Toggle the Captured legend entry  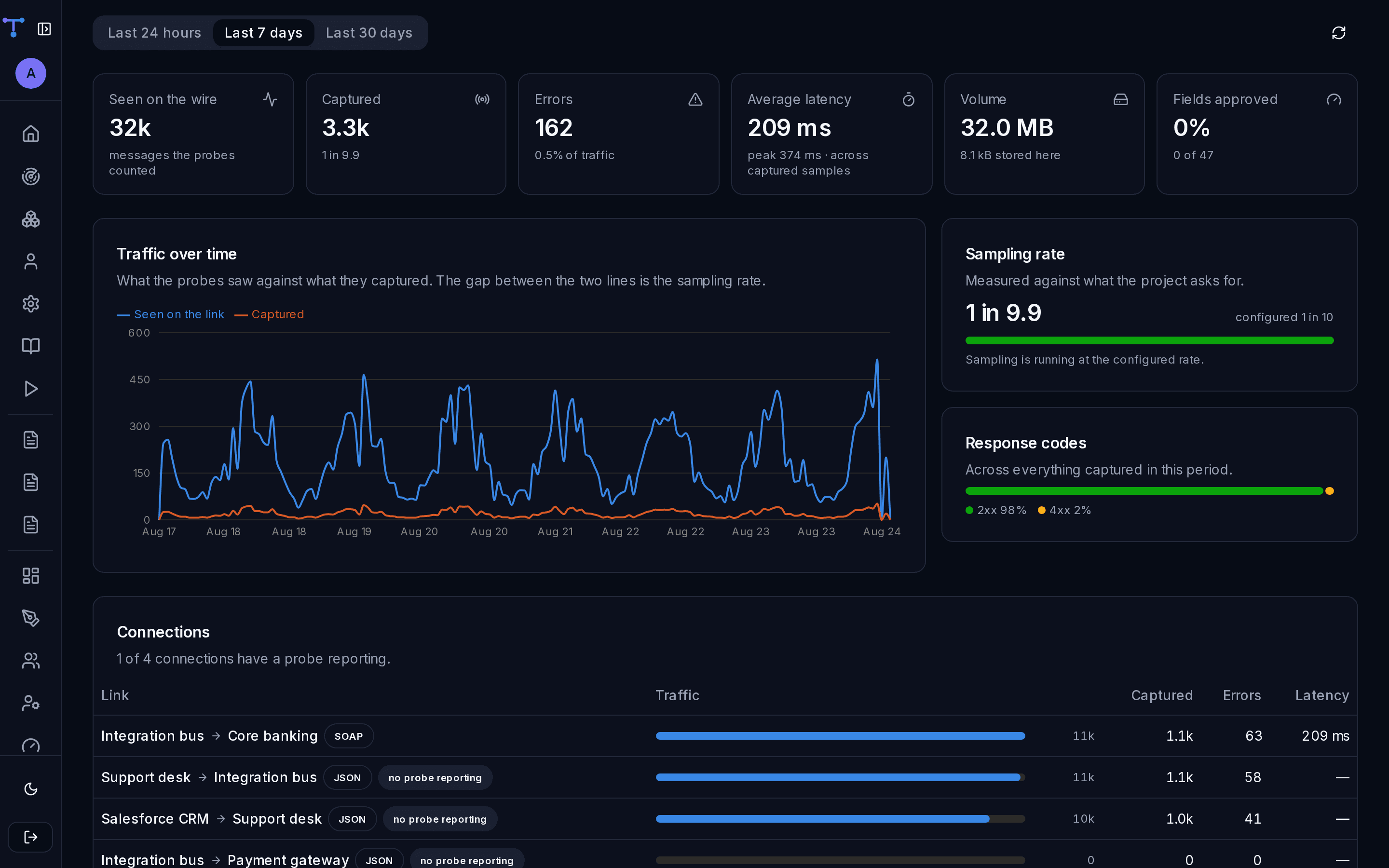click(x=269, y=314)
